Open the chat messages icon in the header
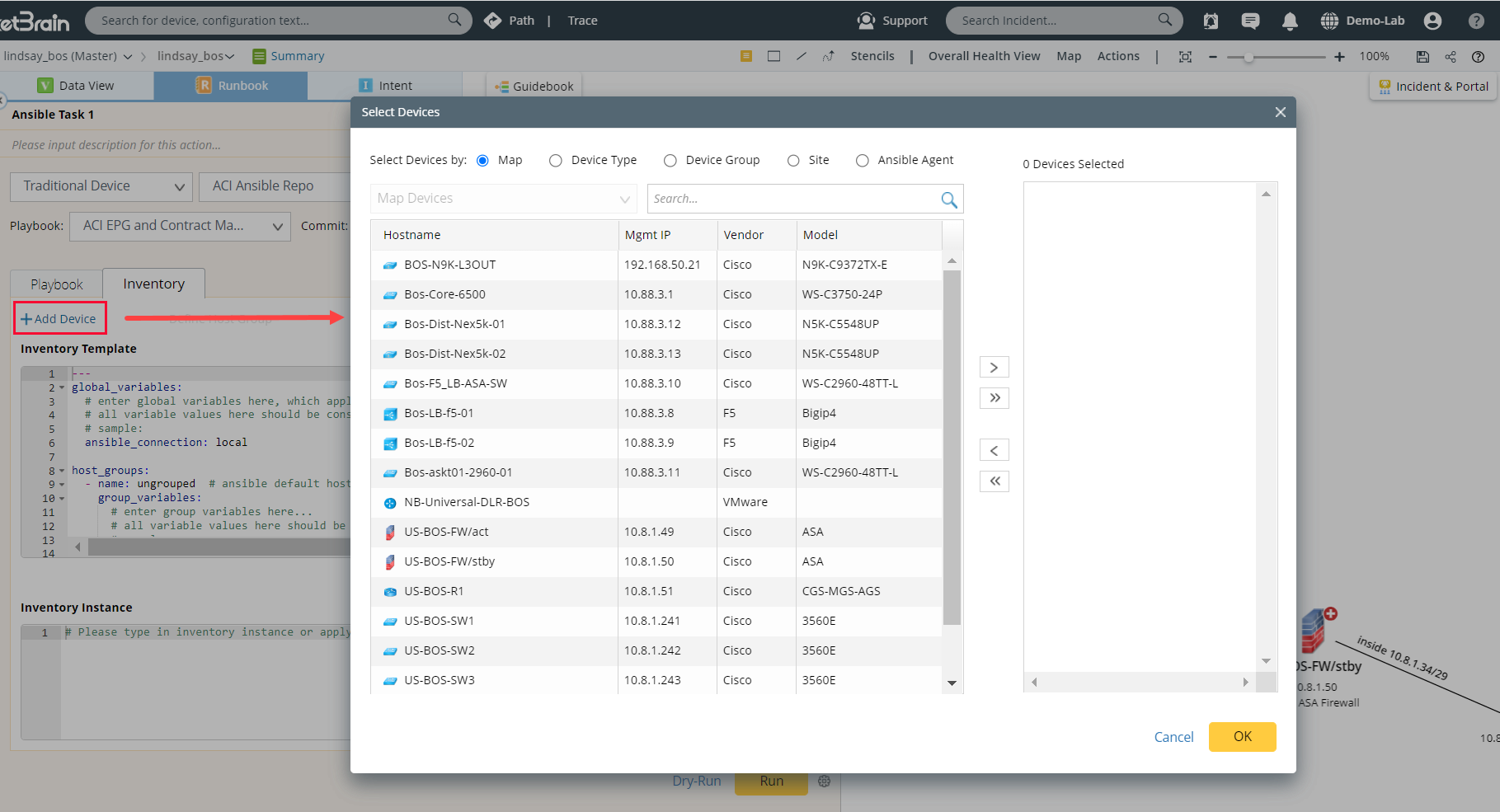Screen dimensions: 1500x812 (1250, 20)
